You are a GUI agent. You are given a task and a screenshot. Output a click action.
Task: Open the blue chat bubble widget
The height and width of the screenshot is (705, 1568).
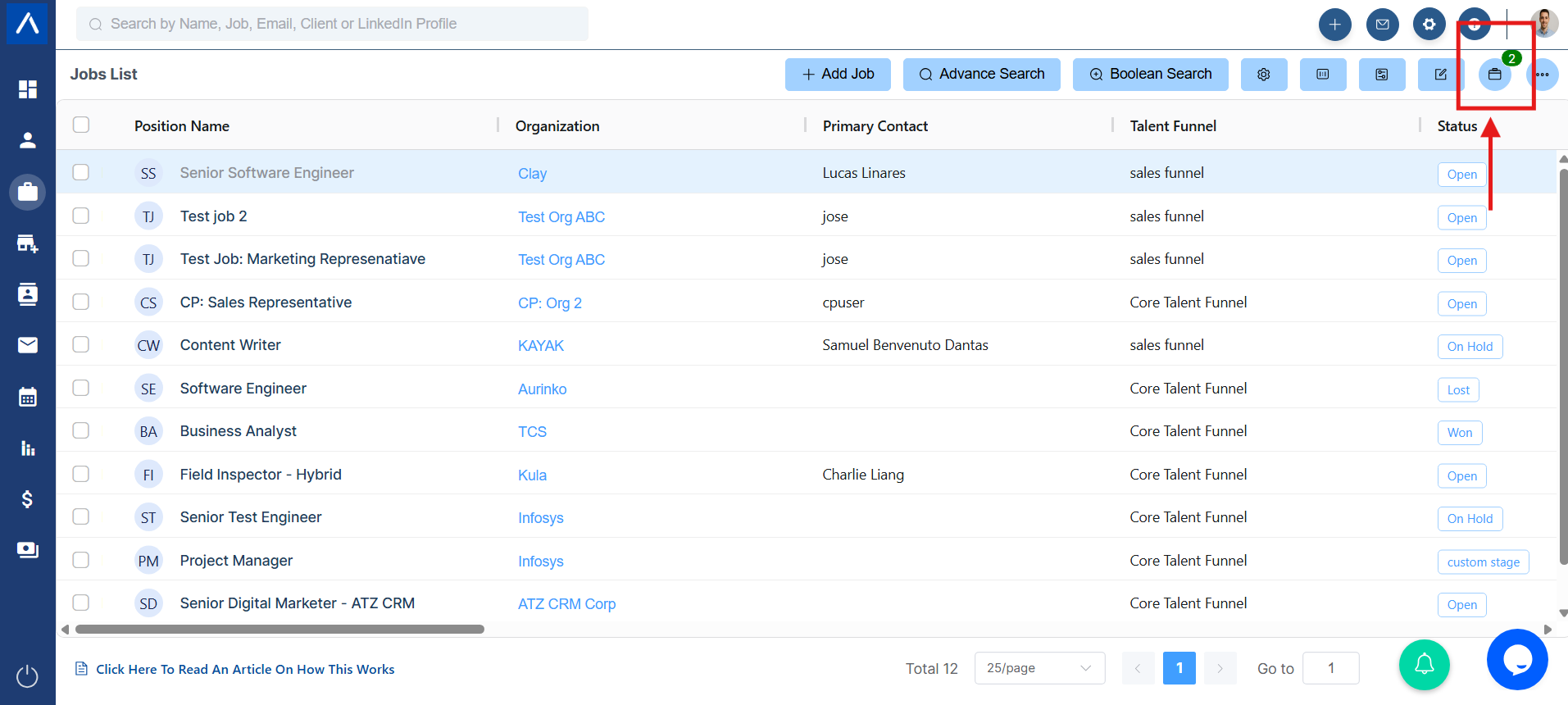click(1516, 659)
